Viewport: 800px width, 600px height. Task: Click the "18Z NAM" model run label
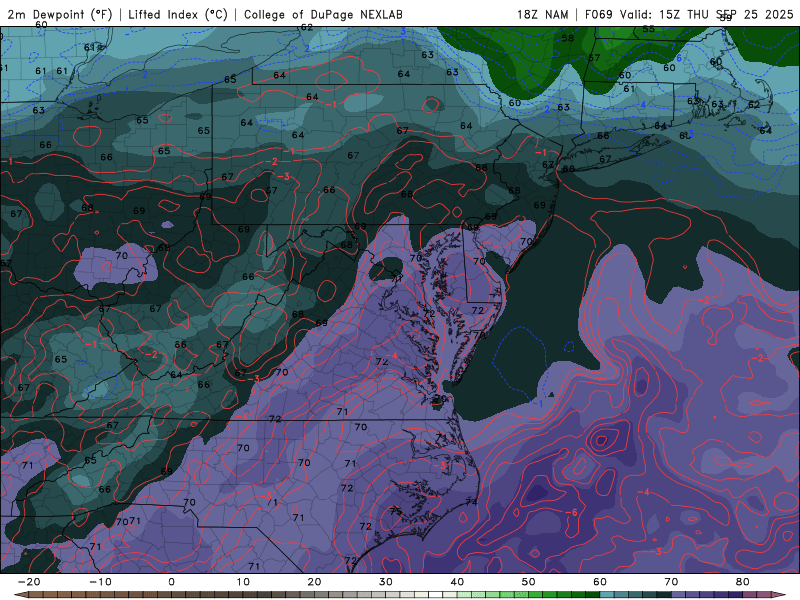pos(543,14)
